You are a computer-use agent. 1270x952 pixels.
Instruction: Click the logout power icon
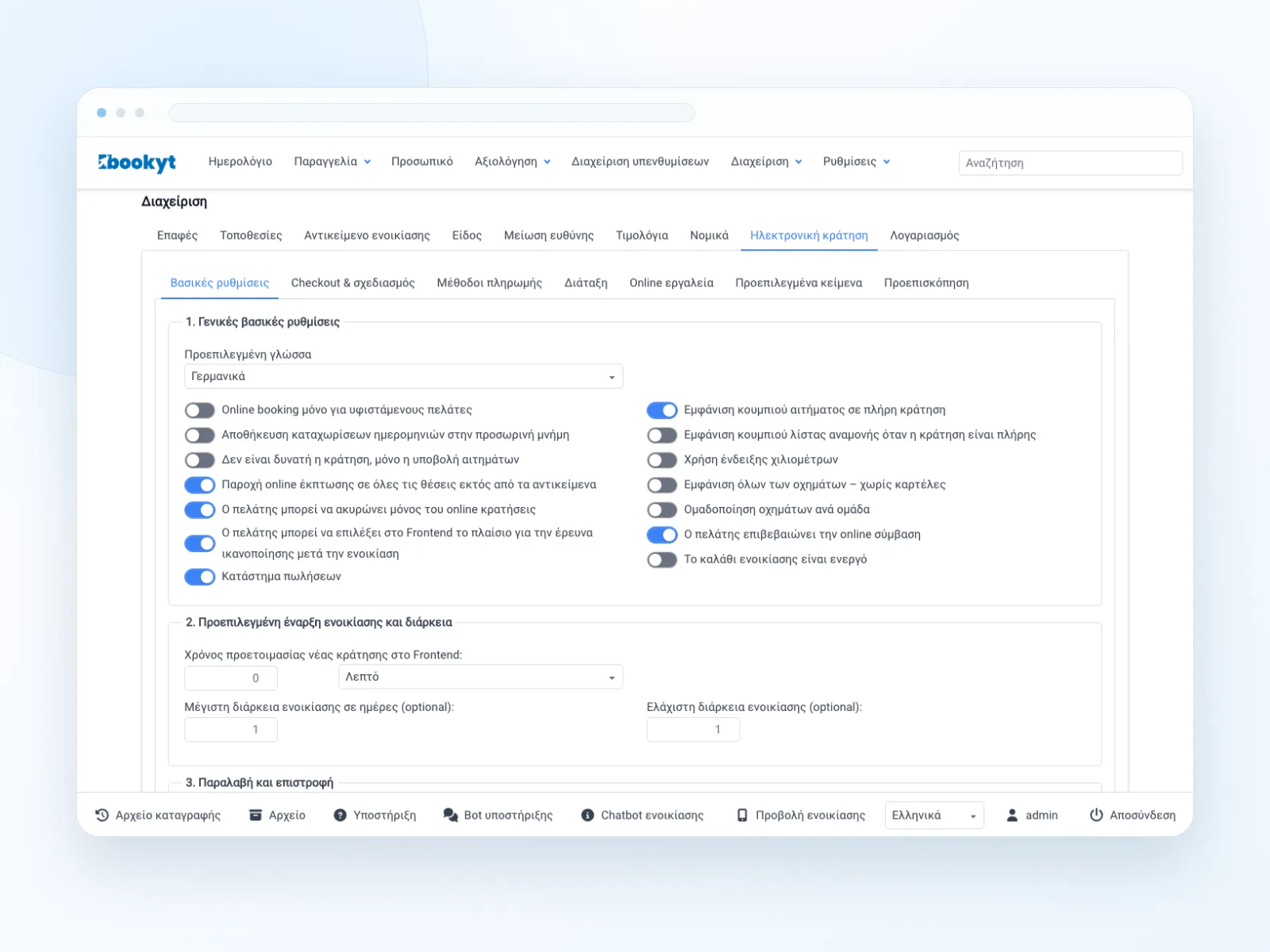(x=1096, y=815)
